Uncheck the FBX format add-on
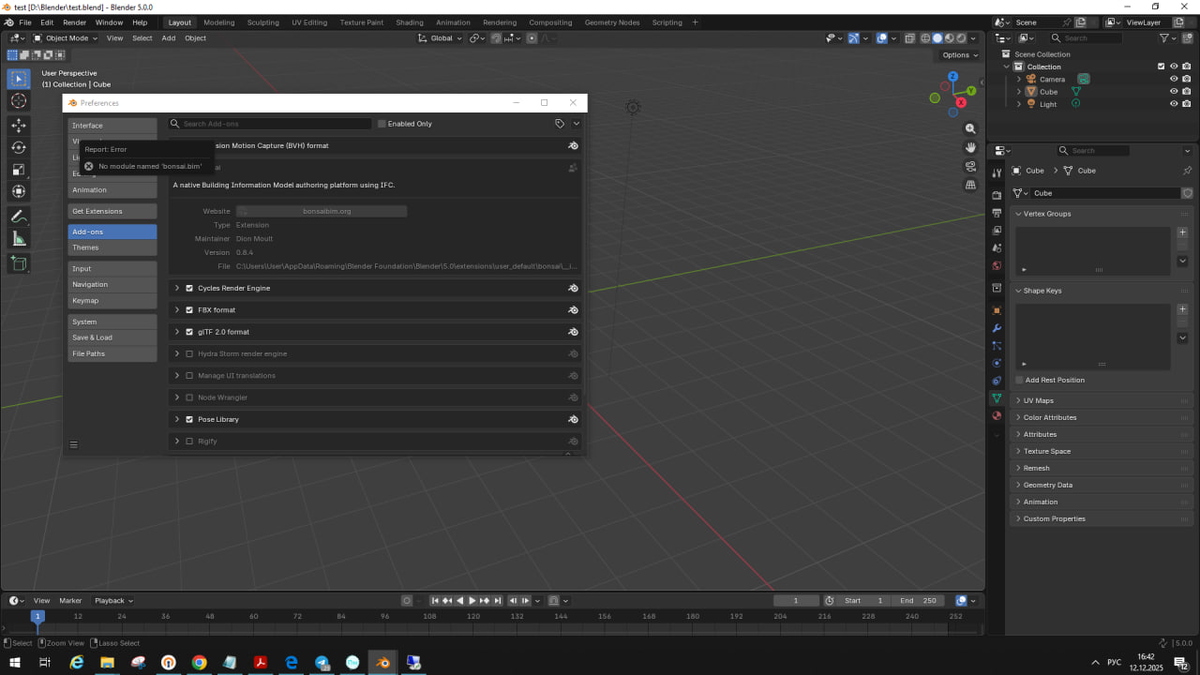This screenshot has width=1200, height=675. [x=189, y=310]
